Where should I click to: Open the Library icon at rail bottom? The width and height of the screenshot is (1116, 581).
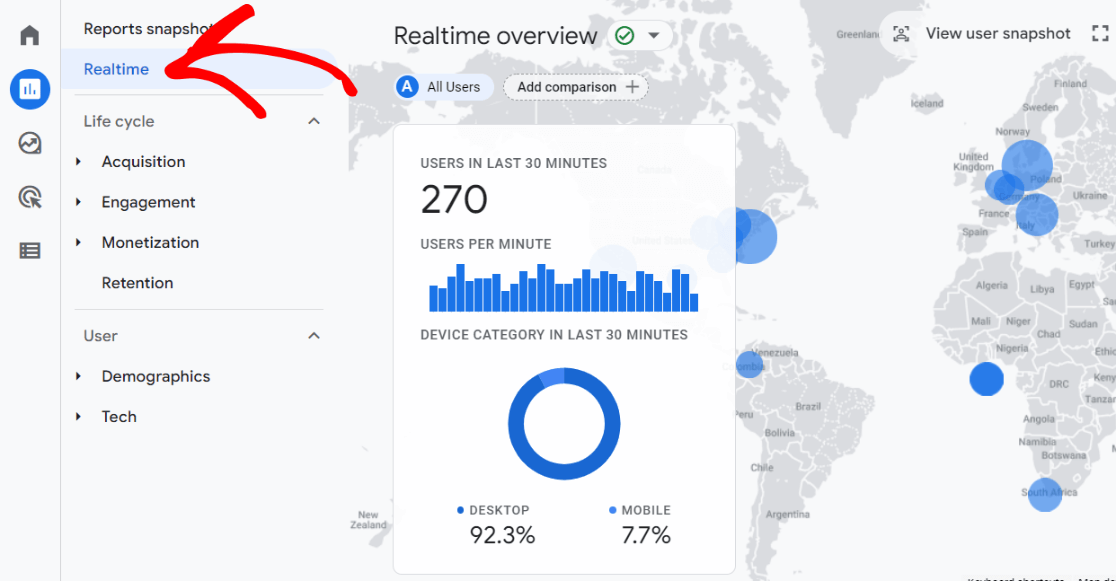point(29,250)
